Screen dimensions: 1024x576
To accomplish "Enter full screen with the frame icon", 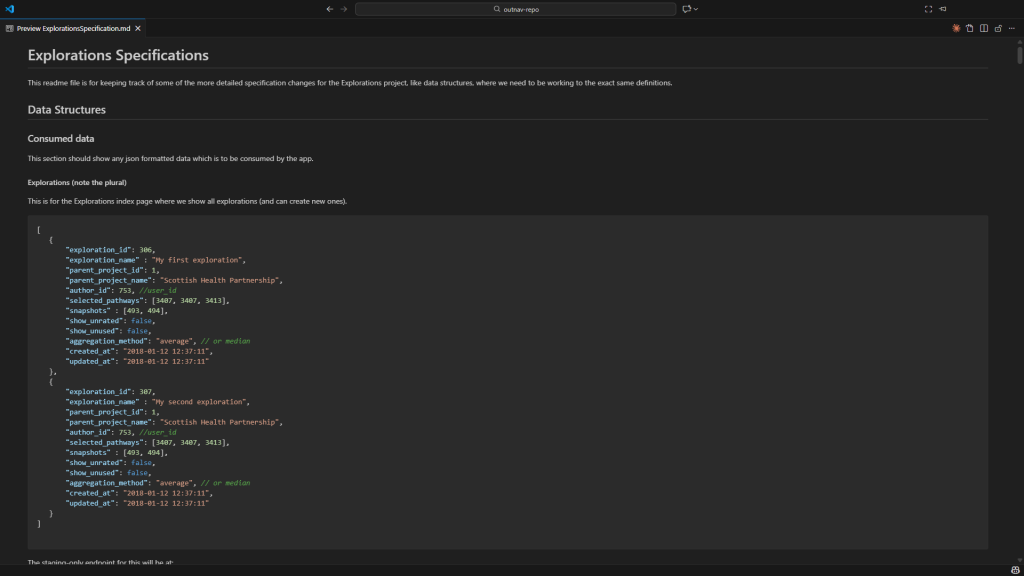I will pyautogui.click(x=928, y=9).
